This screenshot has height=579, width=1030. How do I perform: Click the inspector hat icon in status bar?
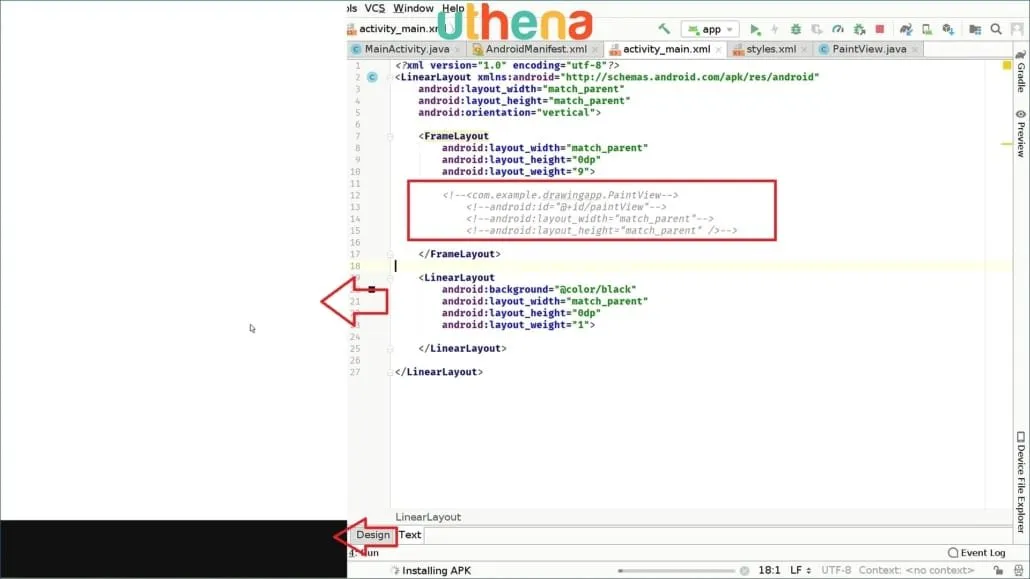pyautogui.click(x=1019, y=570)
